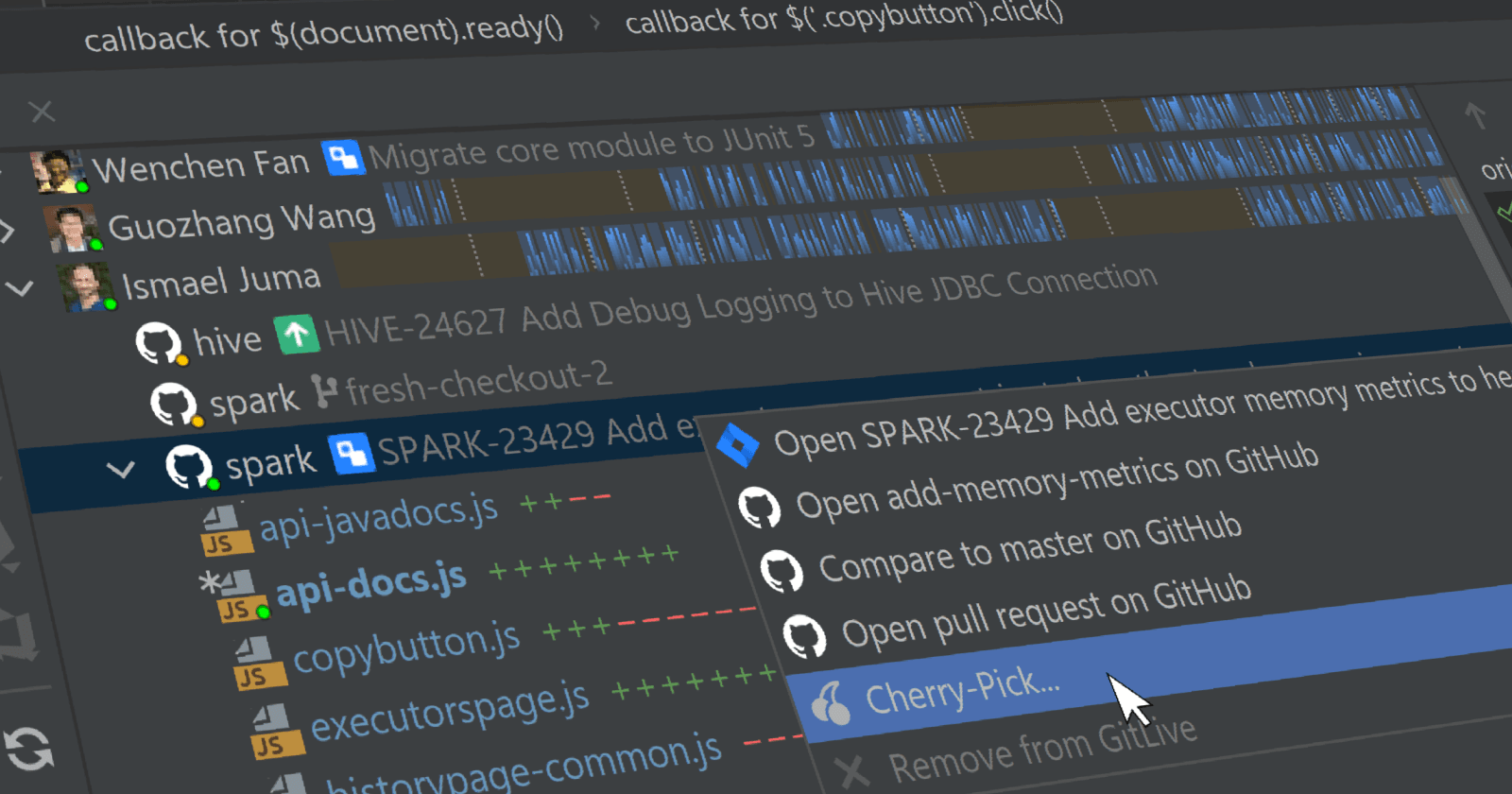The width and height of the screenshot is (1512, 794).
Task: Click the GitHub icon beside hive
Action: pos(158,342)
